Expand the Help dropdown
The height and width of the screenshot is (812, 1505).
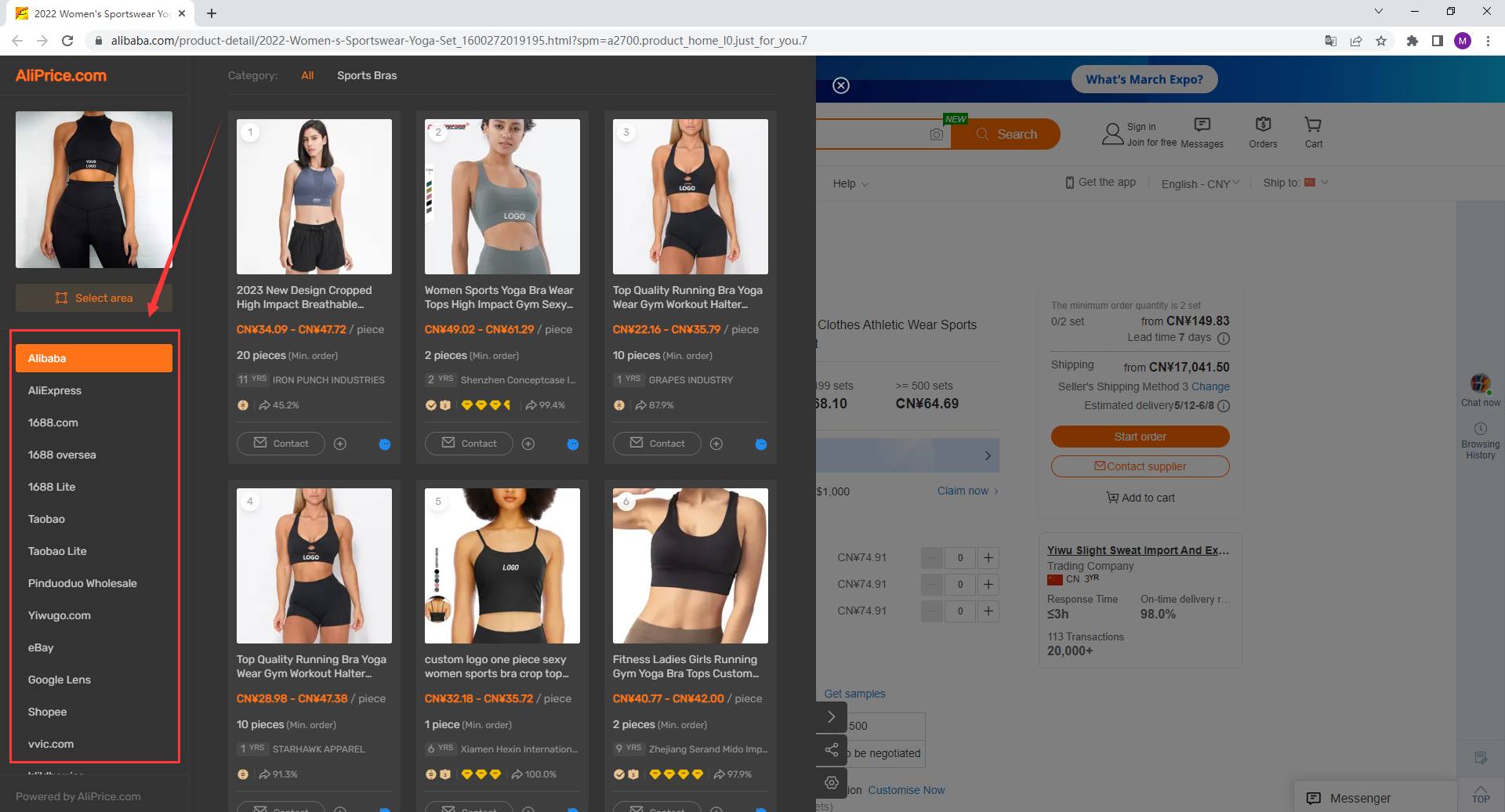850,183
